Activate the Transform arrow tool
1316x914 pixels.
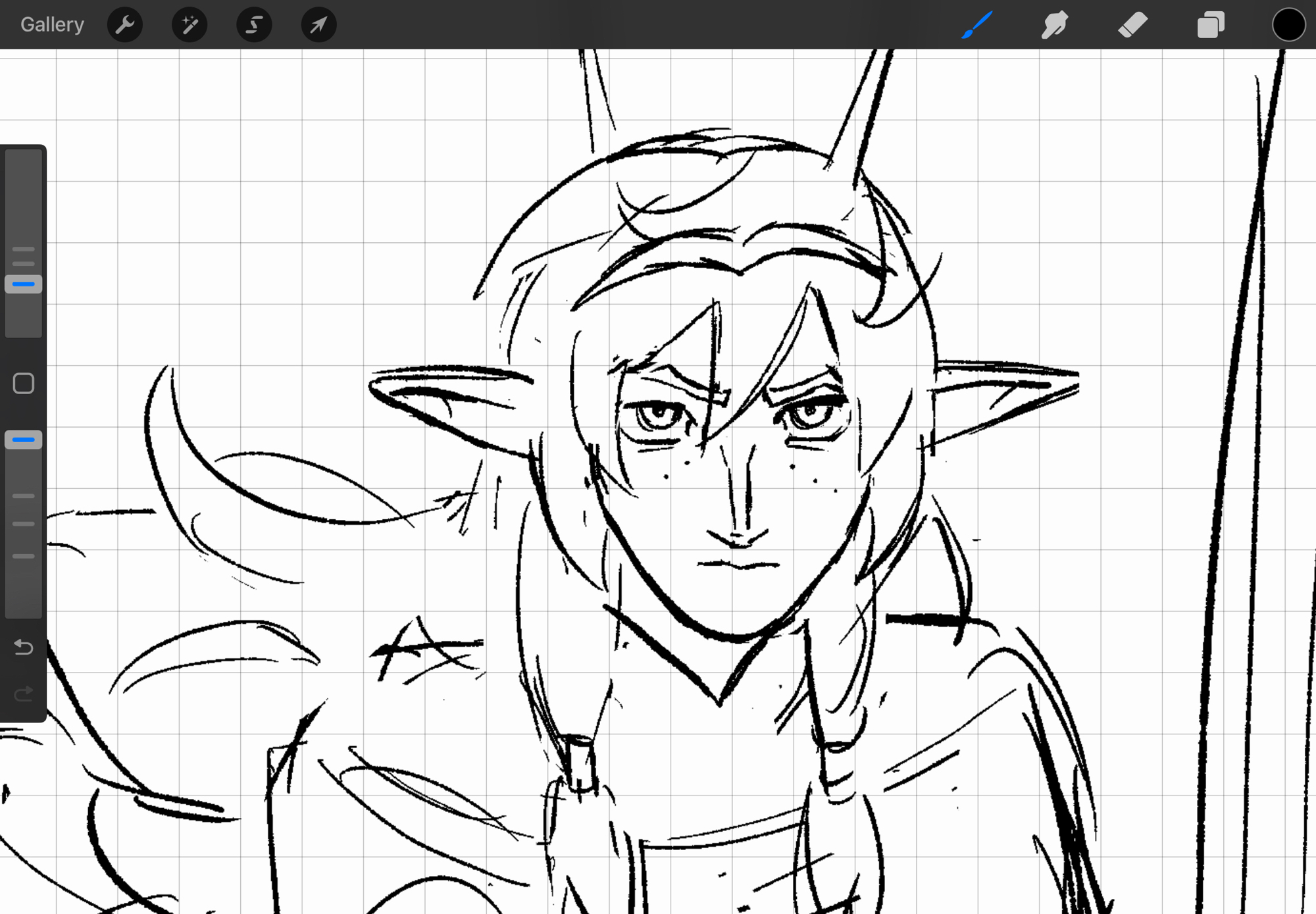point(318,24)
